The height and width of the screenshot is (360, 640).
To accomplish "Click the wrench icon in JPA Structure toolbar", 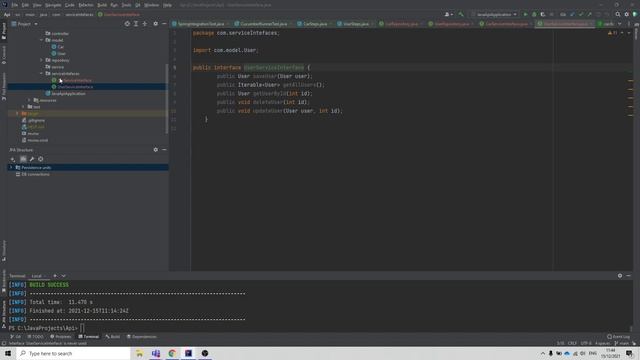I will pos(32,159).
